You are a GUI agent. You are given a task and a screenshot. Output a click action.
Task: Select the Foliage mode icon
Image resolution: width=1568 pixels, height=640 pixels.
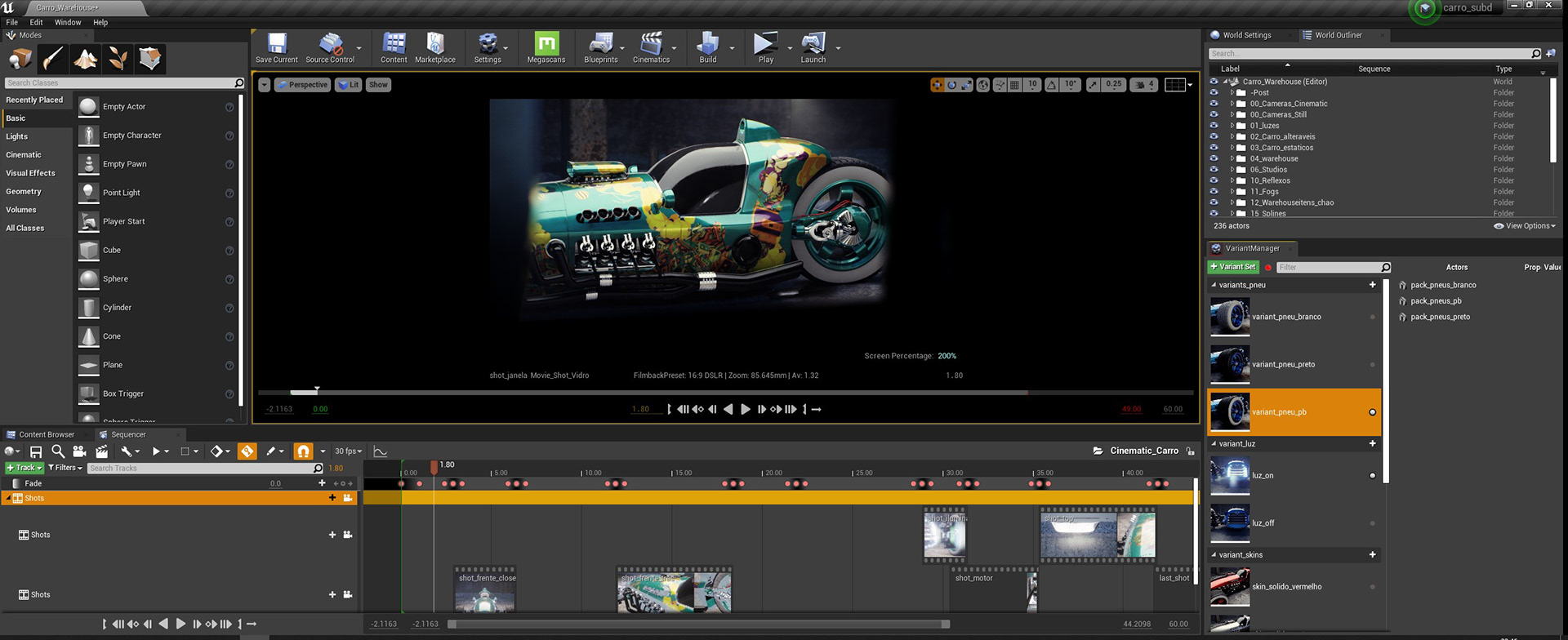118,59
